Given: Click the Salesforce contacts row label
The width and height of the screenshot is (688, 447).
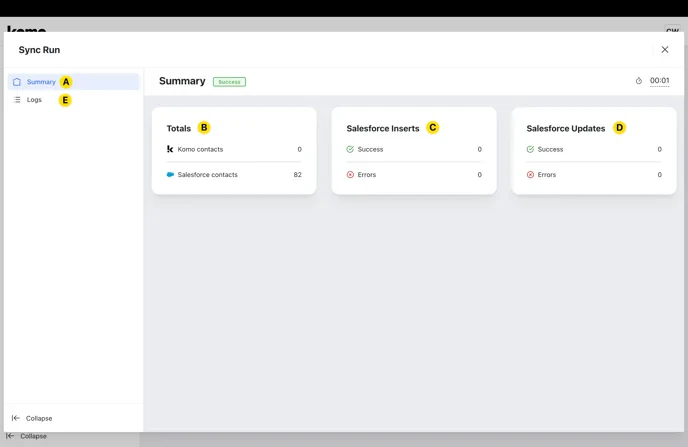Looking at the screenshot, I should (208, 175).
